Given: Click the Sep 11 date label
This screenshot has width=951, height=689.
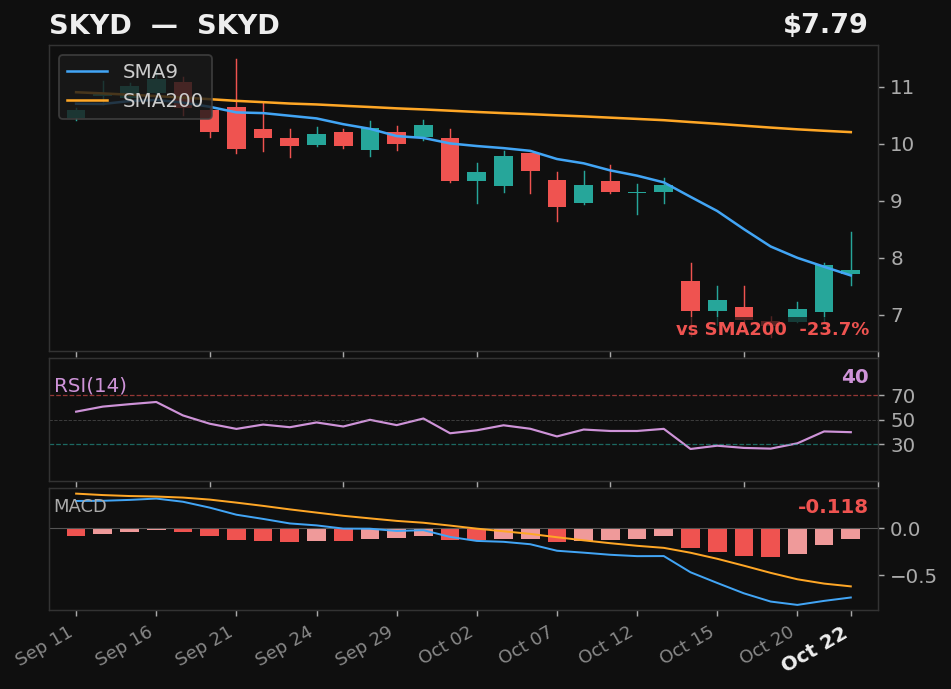Looking at the screenshot, I should coord(44,646).
